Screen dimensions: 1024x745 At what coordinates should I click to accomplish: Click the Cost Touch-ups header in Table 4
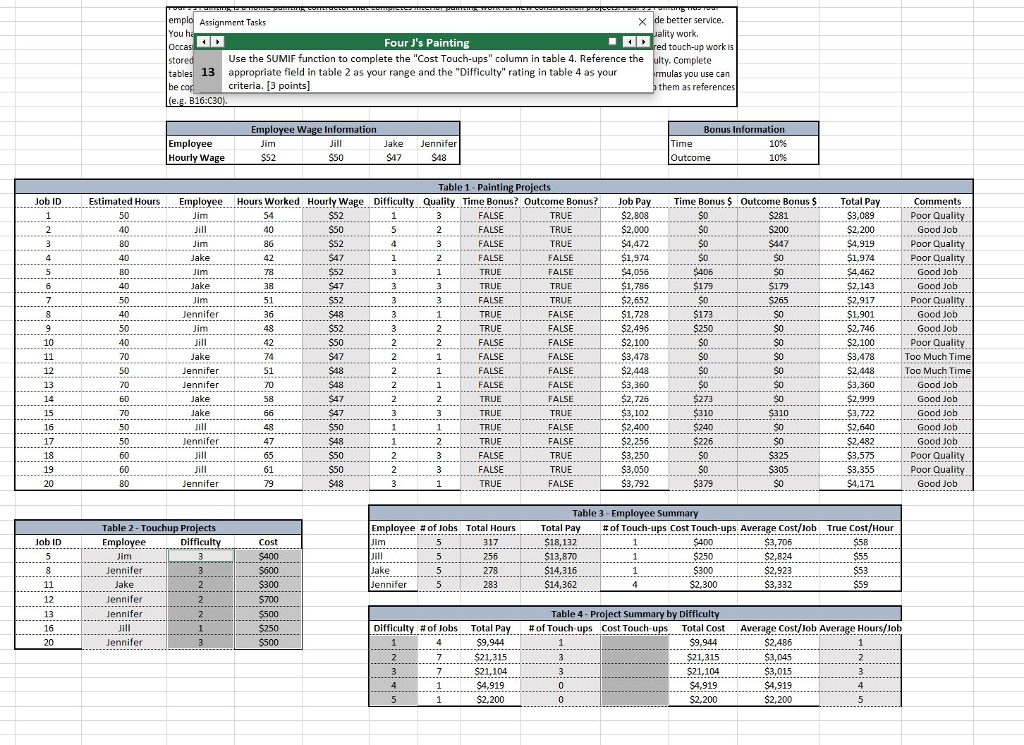pos(635,628)
